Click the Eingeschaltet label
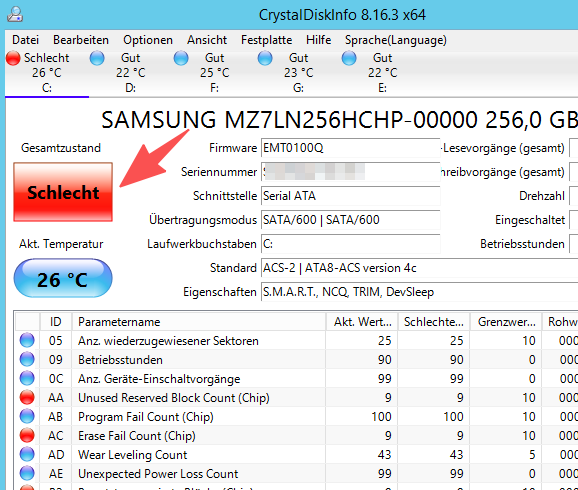 pos(530,220)
